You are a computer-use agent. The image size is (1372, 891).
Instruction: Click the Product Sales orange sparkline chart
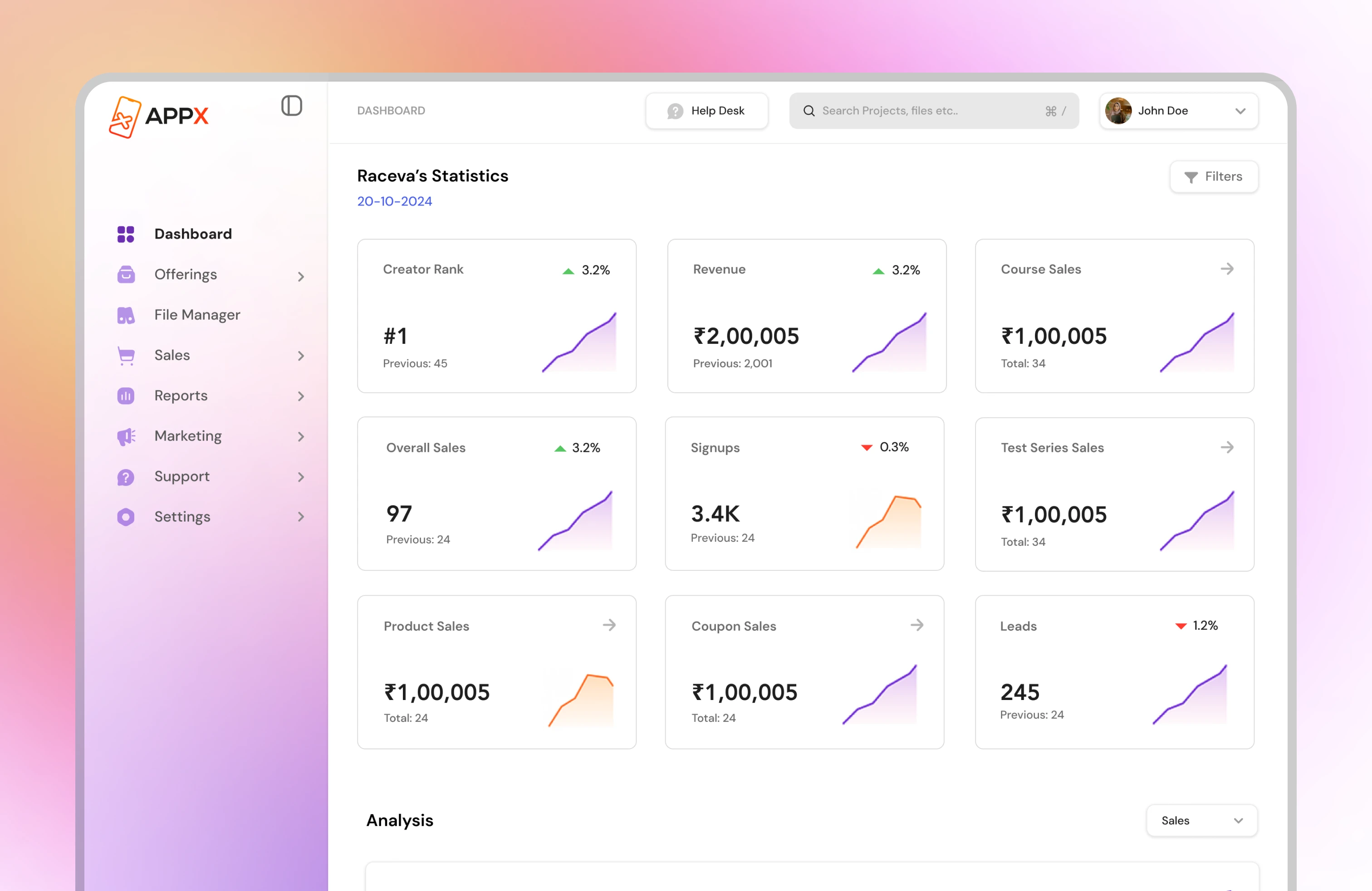(x=580, y=700)
